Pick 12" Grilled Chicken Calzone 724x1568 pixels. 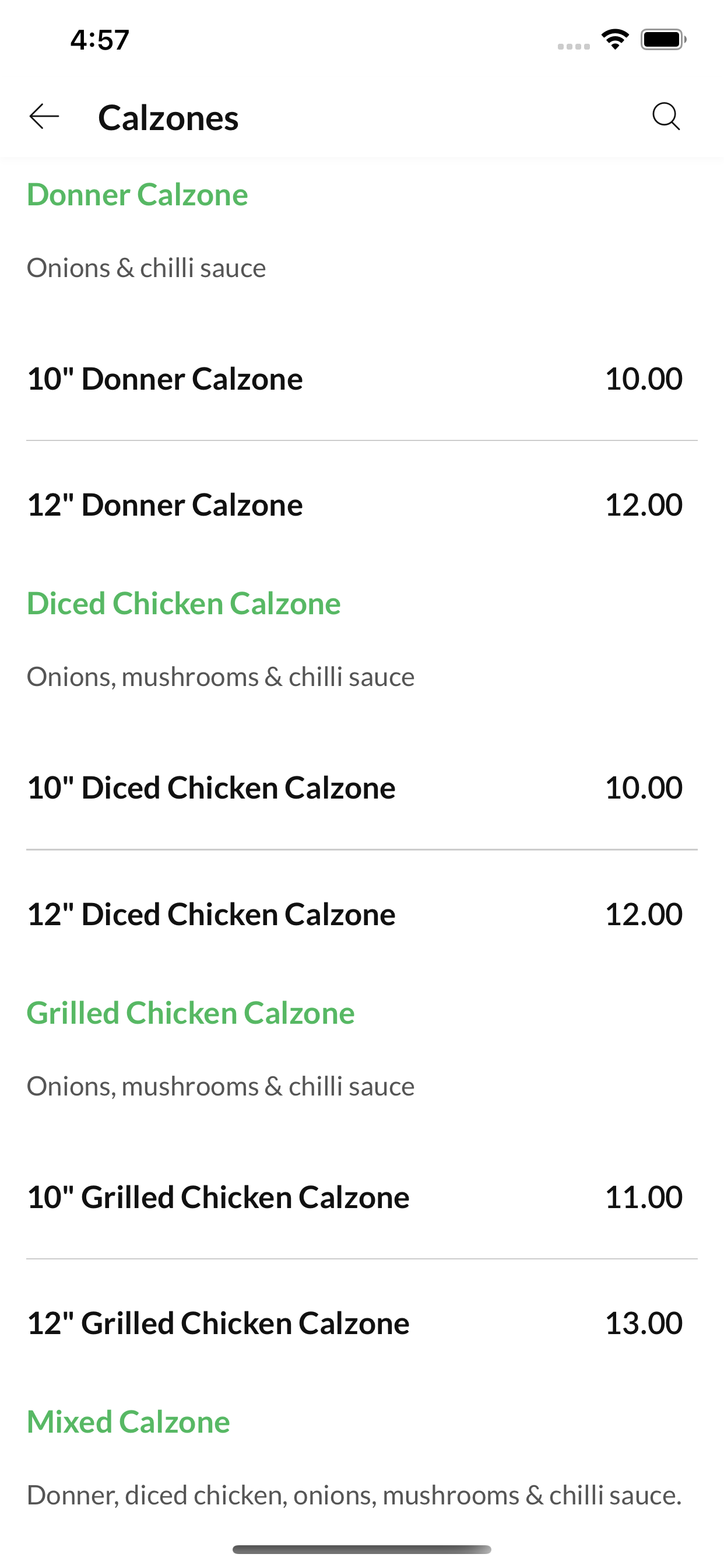click(362, 1322)
